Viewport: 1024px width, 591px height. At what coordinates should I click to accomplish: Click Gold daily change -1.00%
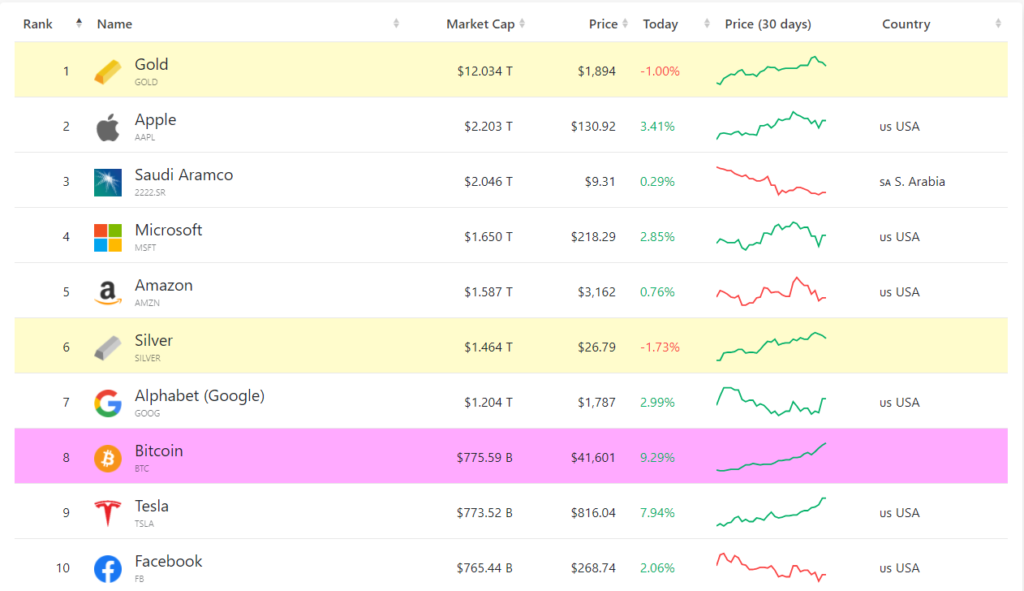tap(660, 71)
